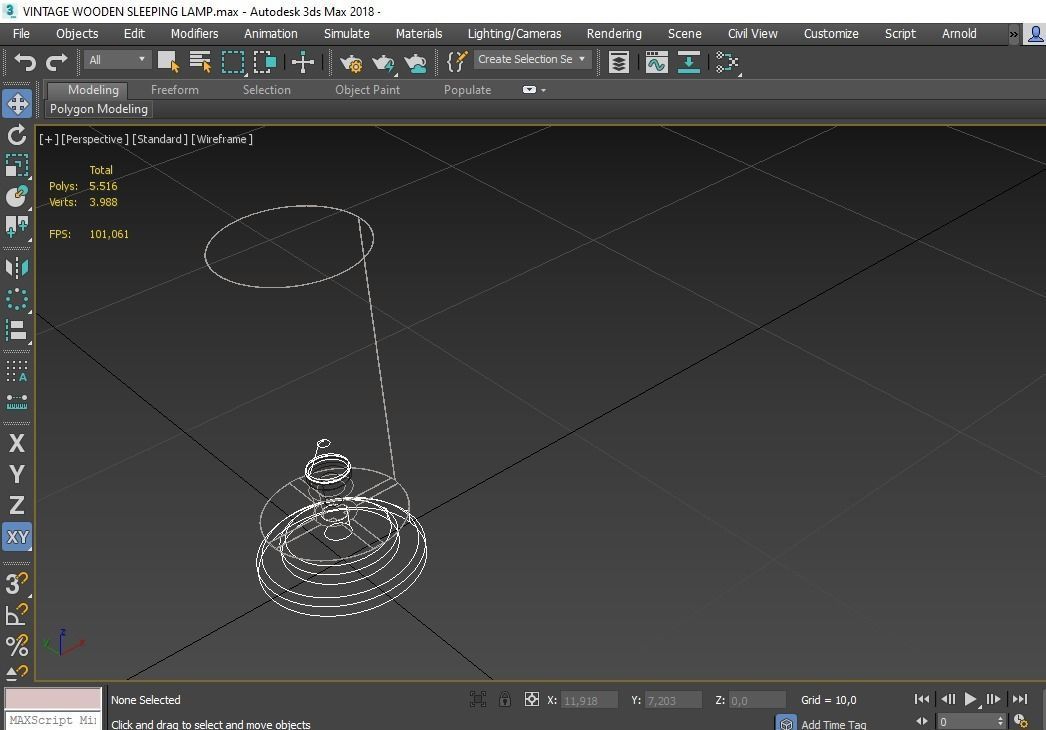Click the user sign-in icon
The image size is (1046, 730).
coord(1035,33)
